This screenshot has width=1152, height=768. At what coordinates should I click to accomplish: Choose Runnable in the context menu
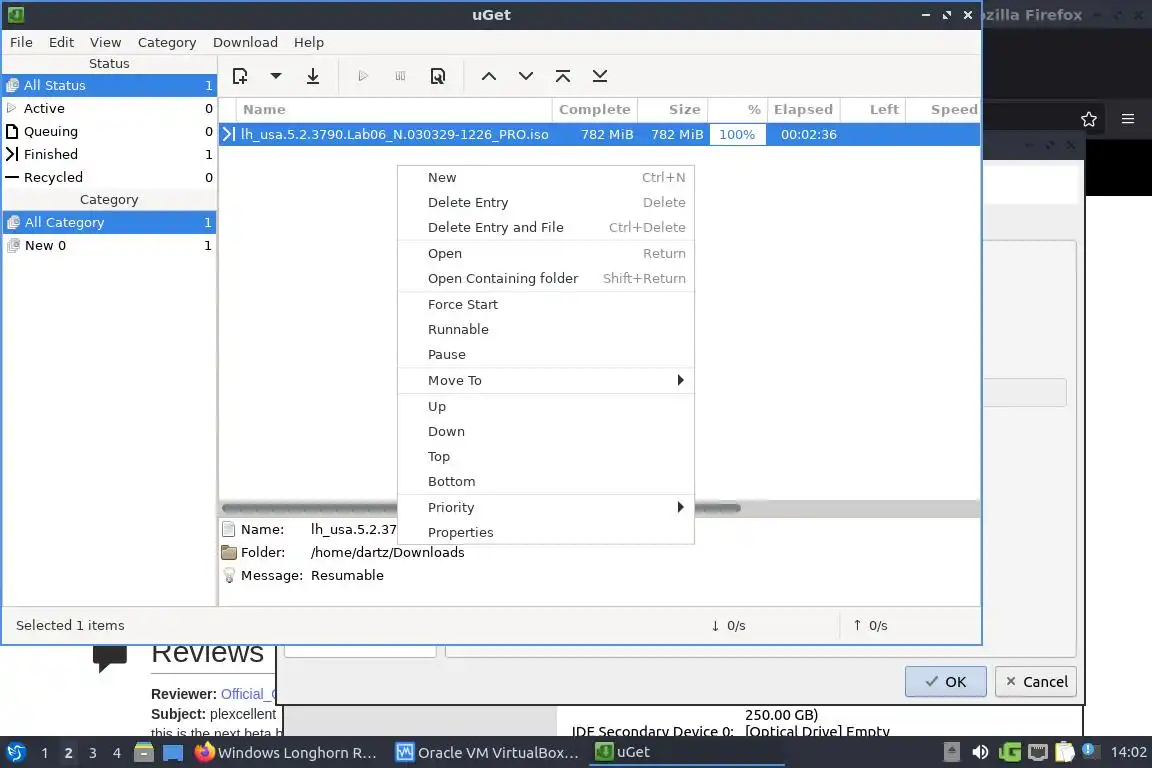point(546,329)
